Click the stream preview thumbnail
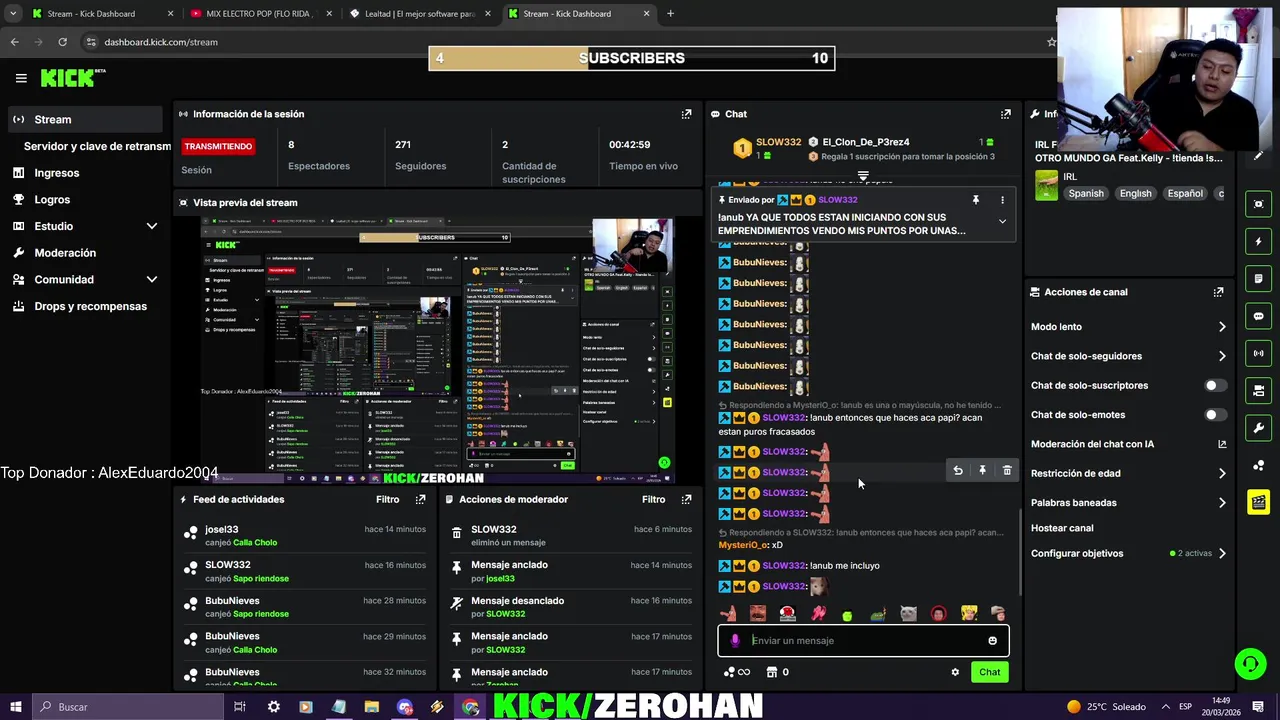Viewport: 1280px width, 720px height. pos(437,350)
